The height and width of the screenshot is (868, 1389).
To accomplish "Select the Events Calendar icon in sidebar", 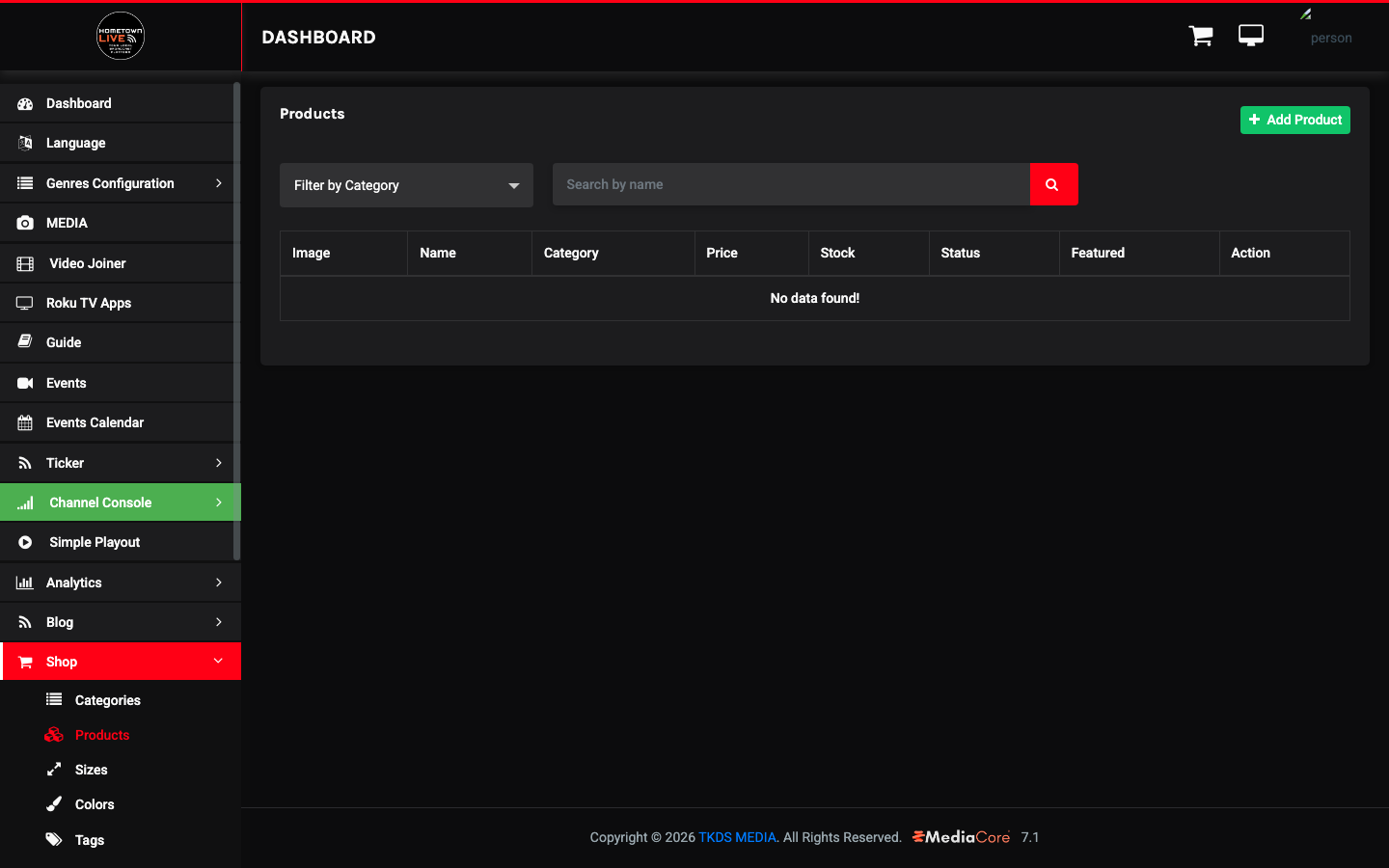I will point(25,422).
